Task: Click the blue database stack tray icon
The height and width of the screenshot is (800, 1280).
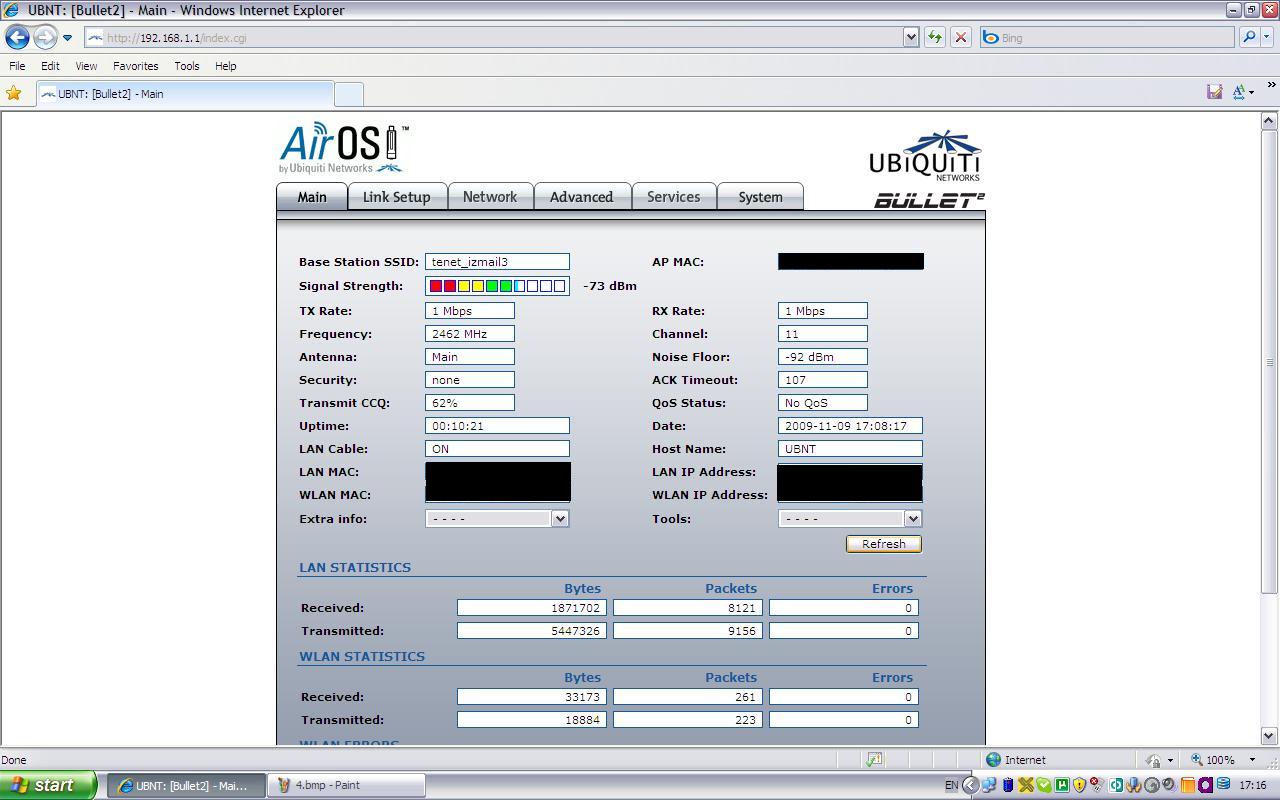Action: pos(1223,785)
